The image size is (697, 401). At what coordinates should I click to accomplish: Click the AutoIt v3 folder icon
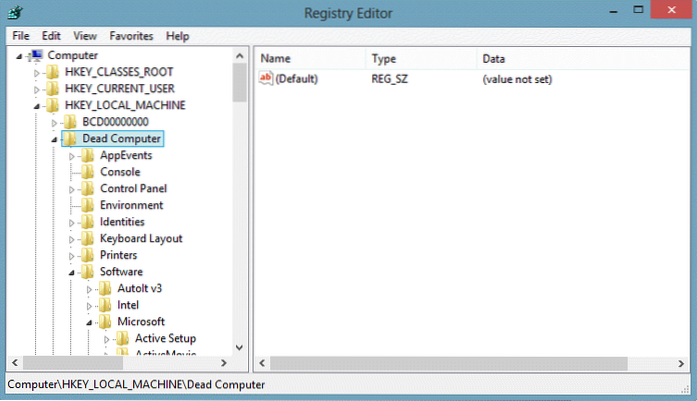pos(105,288)
